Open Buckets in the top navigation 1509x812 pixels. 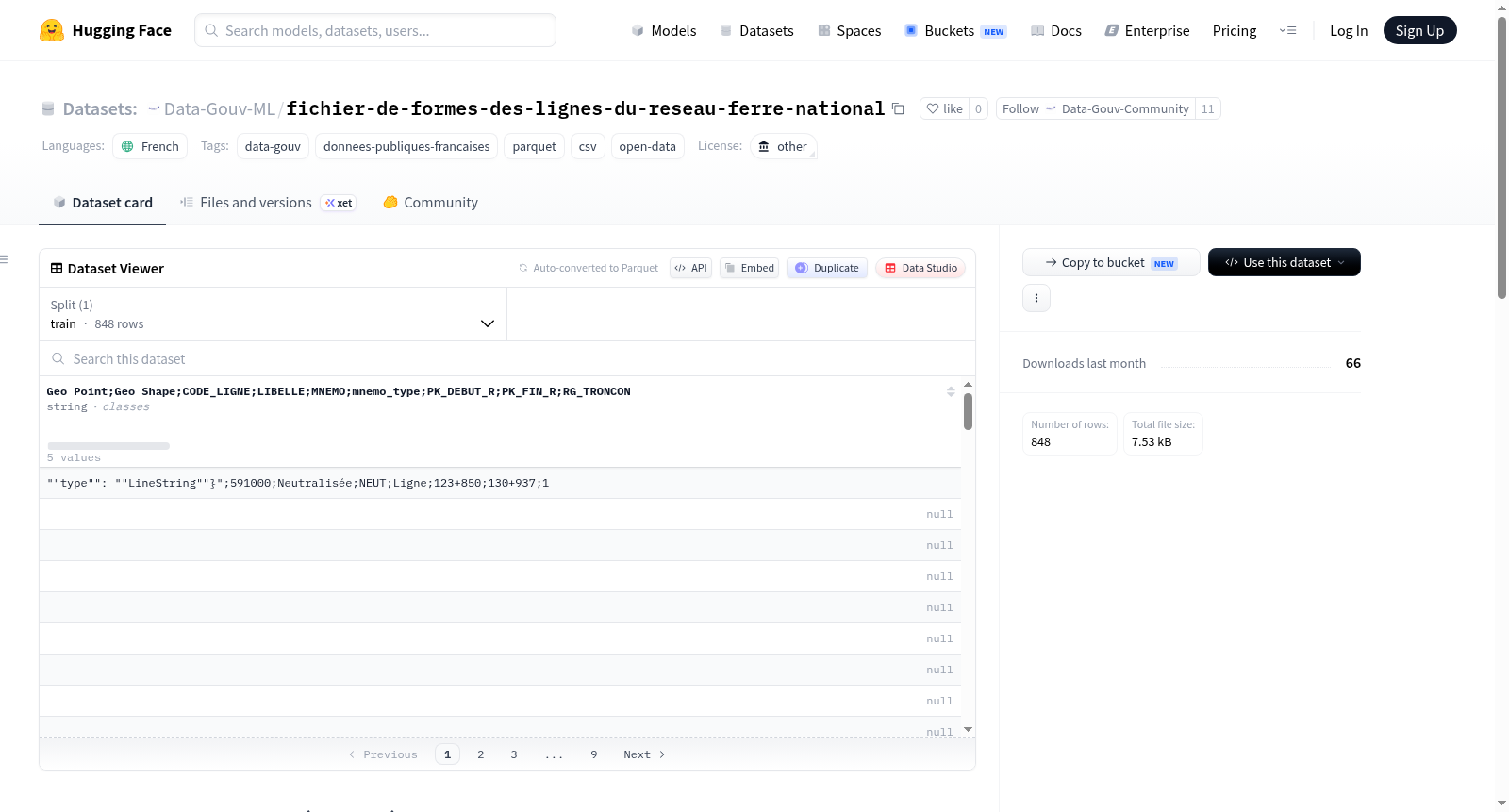955,30
